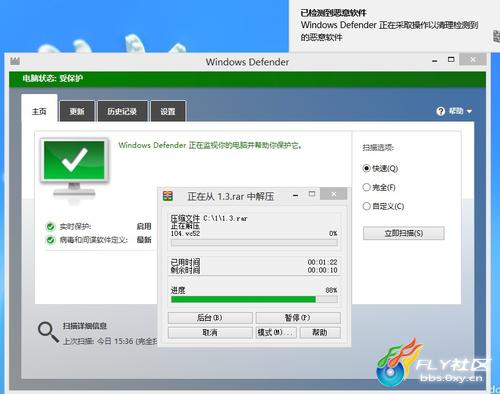Open the 历史记录 tab
Screen dimensions: 500x394
pyautogui.click(x=122, y=111)
